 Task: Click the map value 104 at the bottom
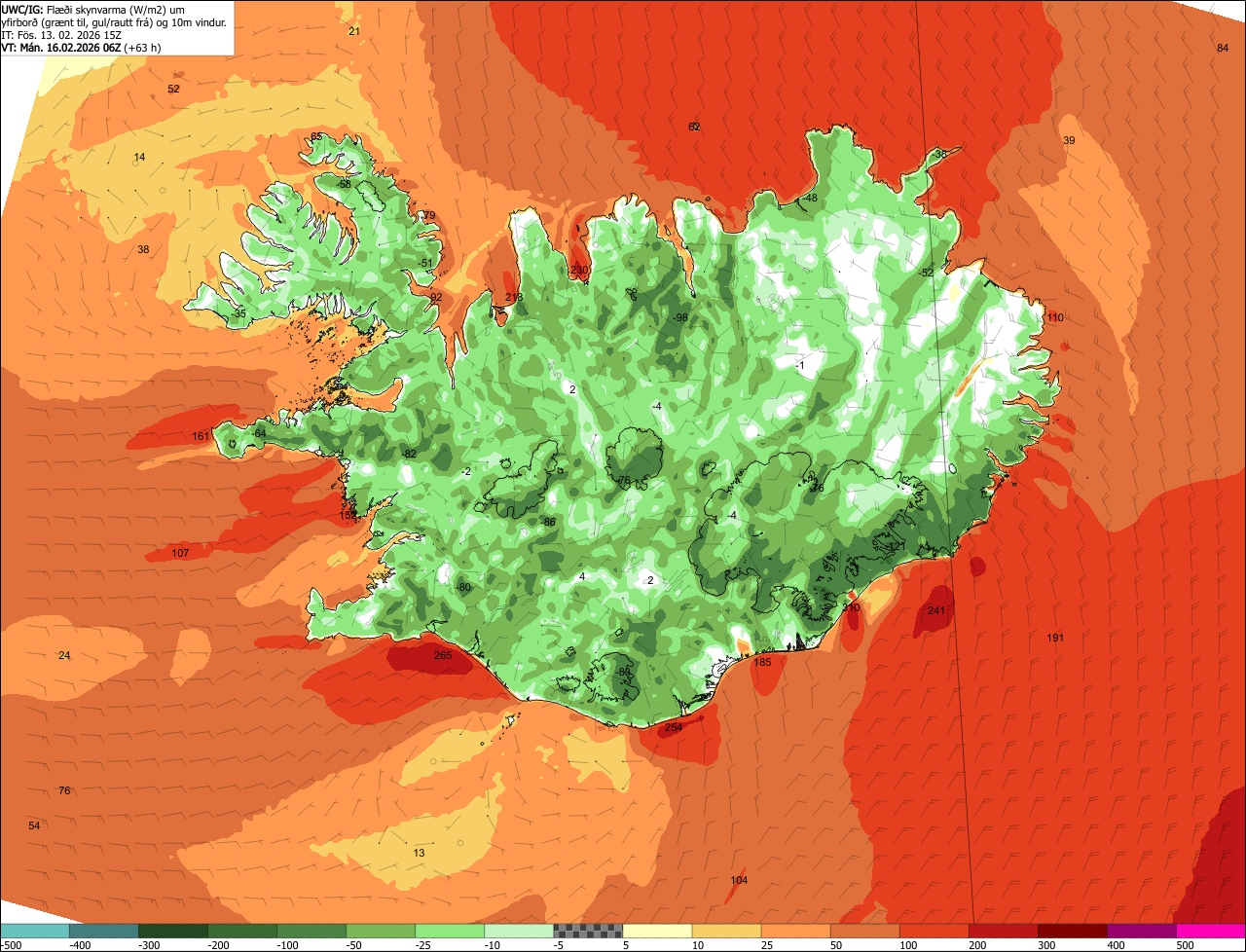click(x=739, y=880)
